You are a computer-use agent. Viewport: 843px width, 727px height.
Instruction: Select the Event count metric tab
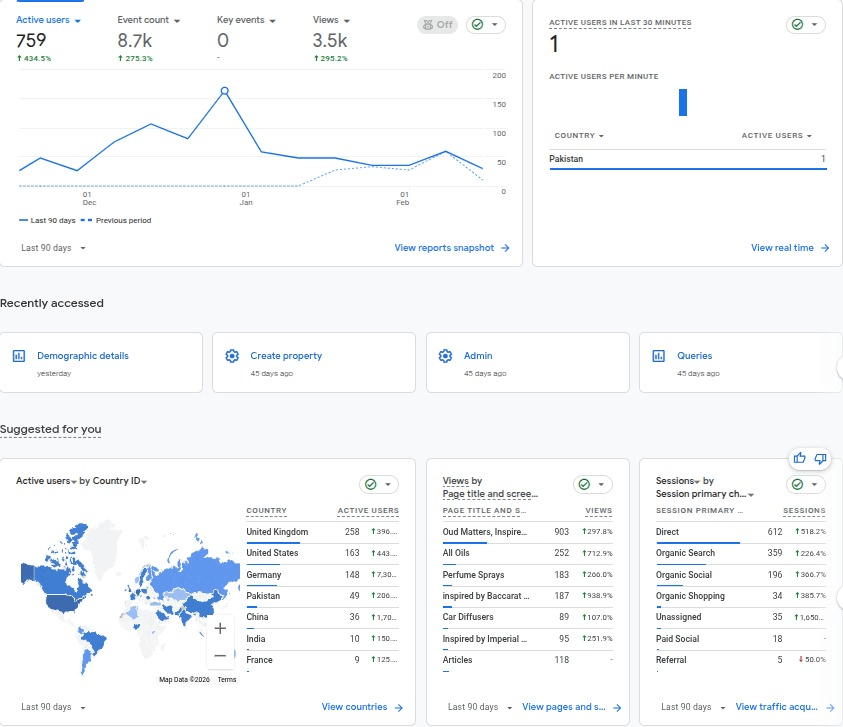(148, 20)
